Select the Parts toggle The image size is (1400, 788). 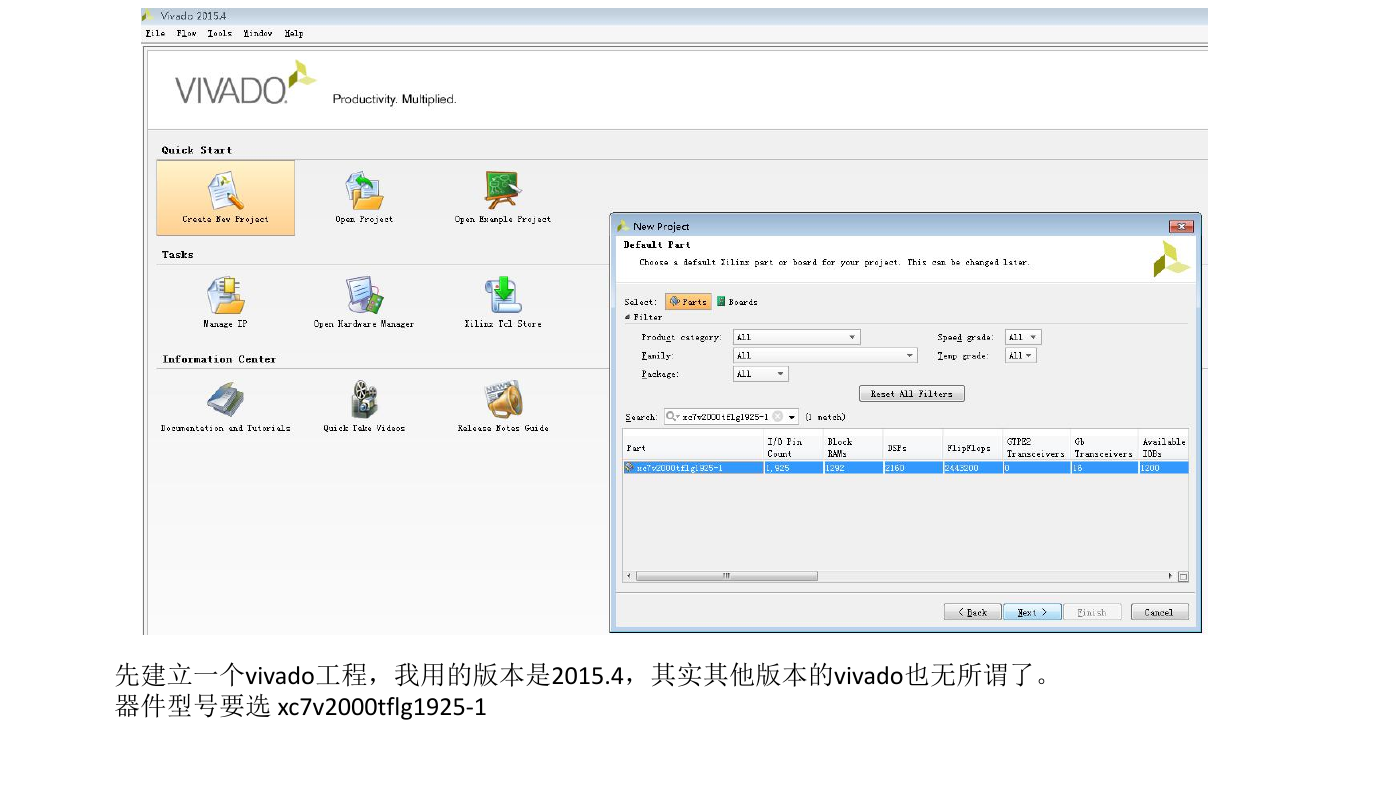pos(689,302)
